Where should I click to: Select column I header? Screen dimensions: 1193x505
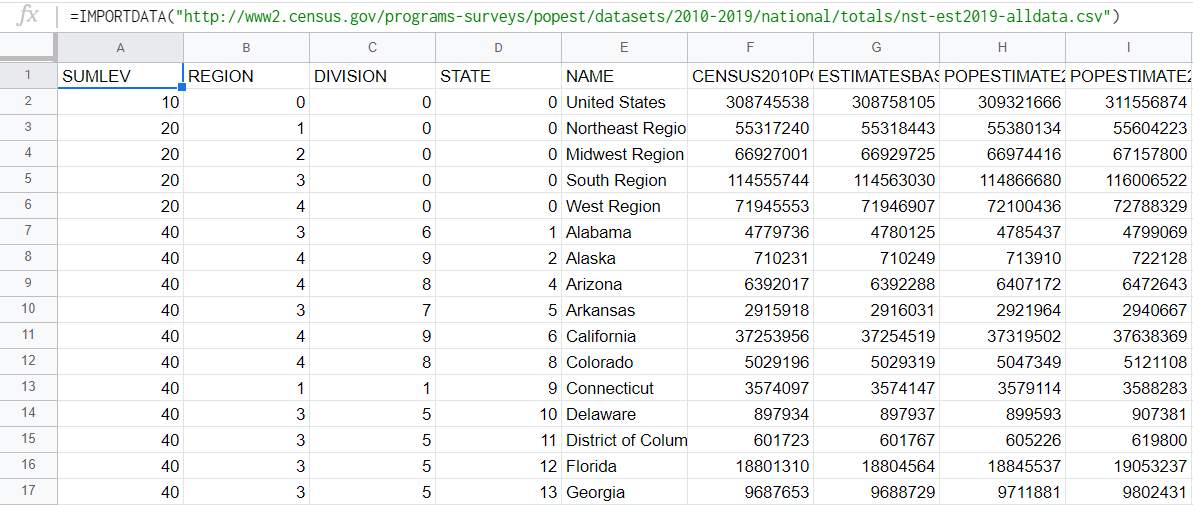[x=1129, y=47]
